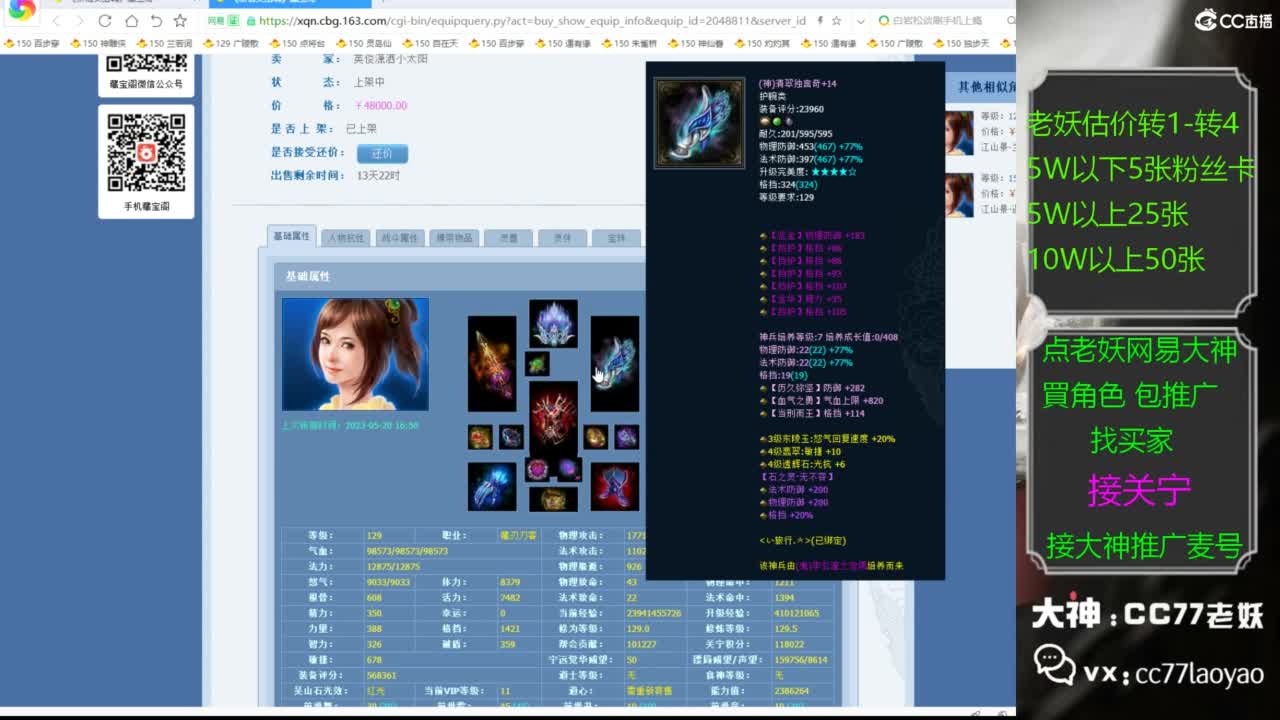The height and width of the screenshot is (720, 1280).
Task: Click the remaining sale time 13天22时
Action: click(x=378, y=176)
